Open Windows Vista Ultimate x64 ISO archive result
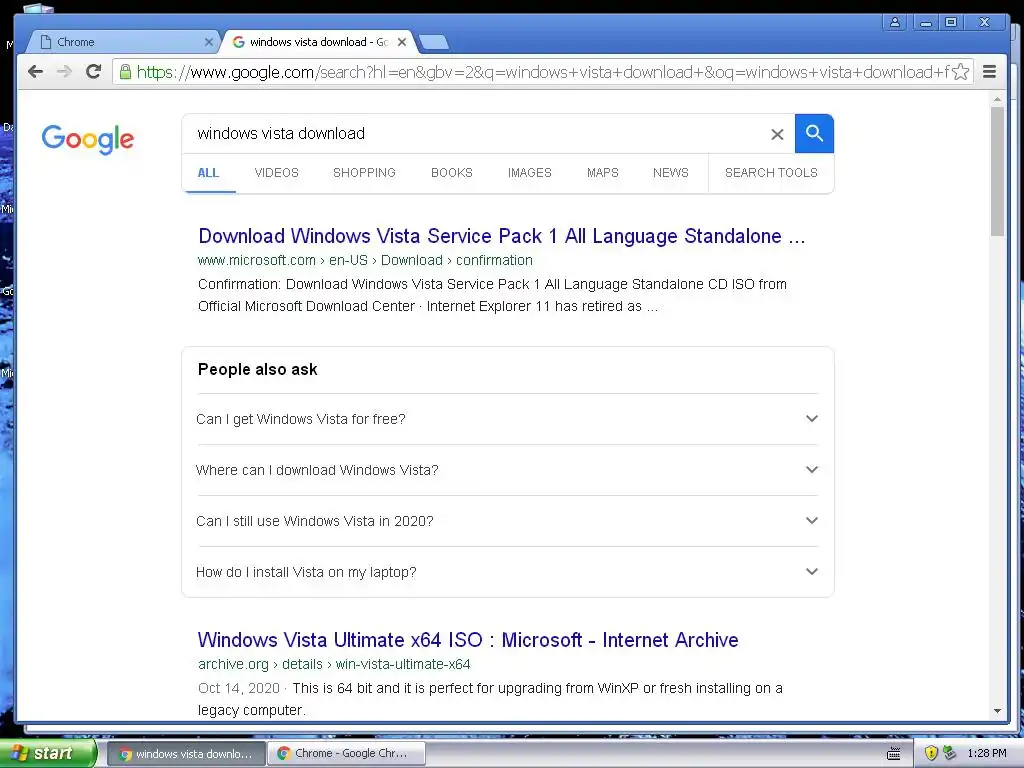The width and height of the screenshot is (1024, 768). pyautogui.click(x=468, y=640)
